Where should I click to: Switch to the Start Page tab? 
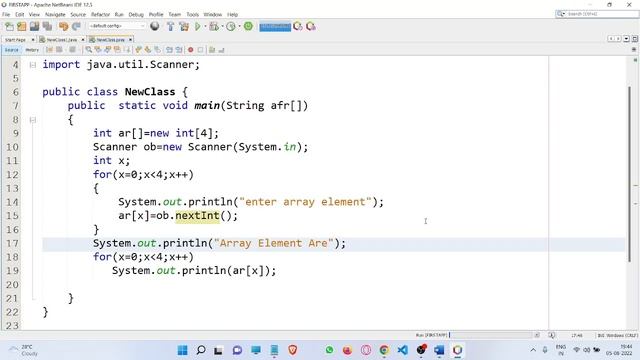[16, 40]
